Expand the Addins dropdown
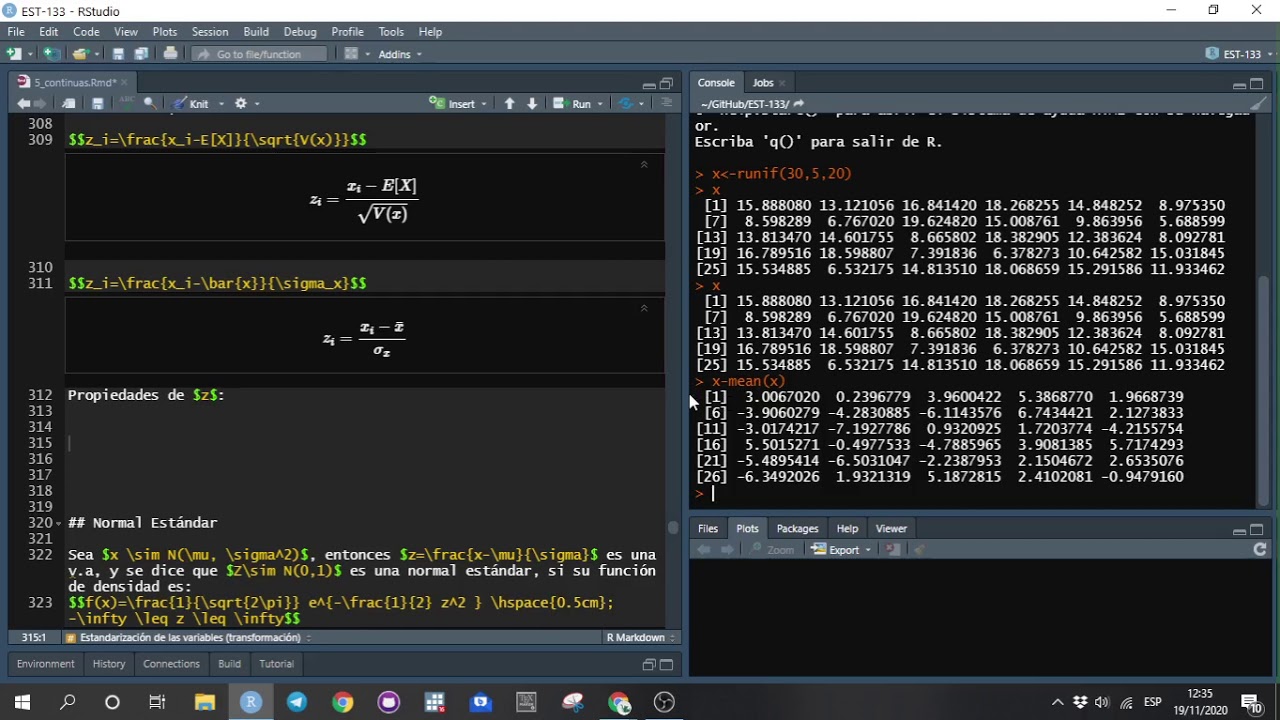The image size is (1280, 720). (400, 54)
